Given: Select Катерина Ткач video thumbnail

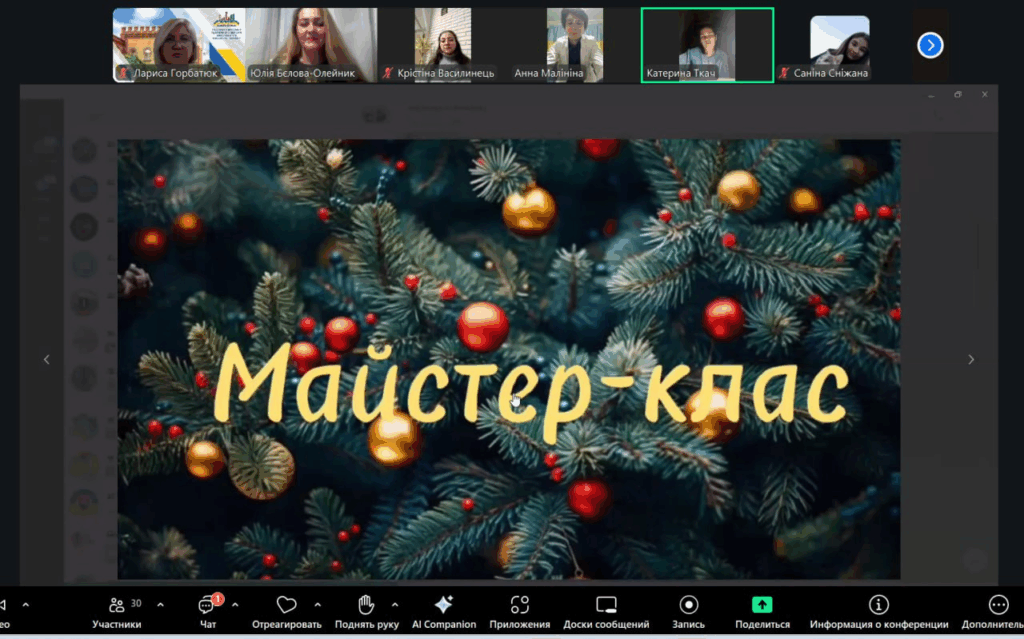Looking at the screenshot, I should pyautogui.click(x=707, y=45).
